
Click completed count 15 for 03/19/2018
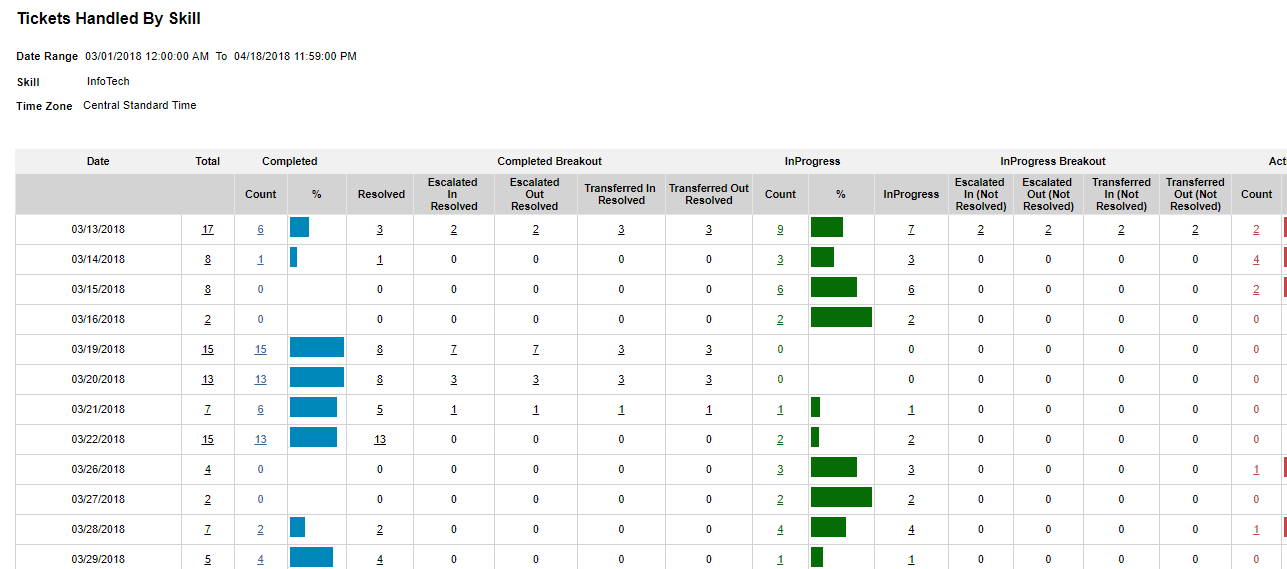(x=260, y=350)
